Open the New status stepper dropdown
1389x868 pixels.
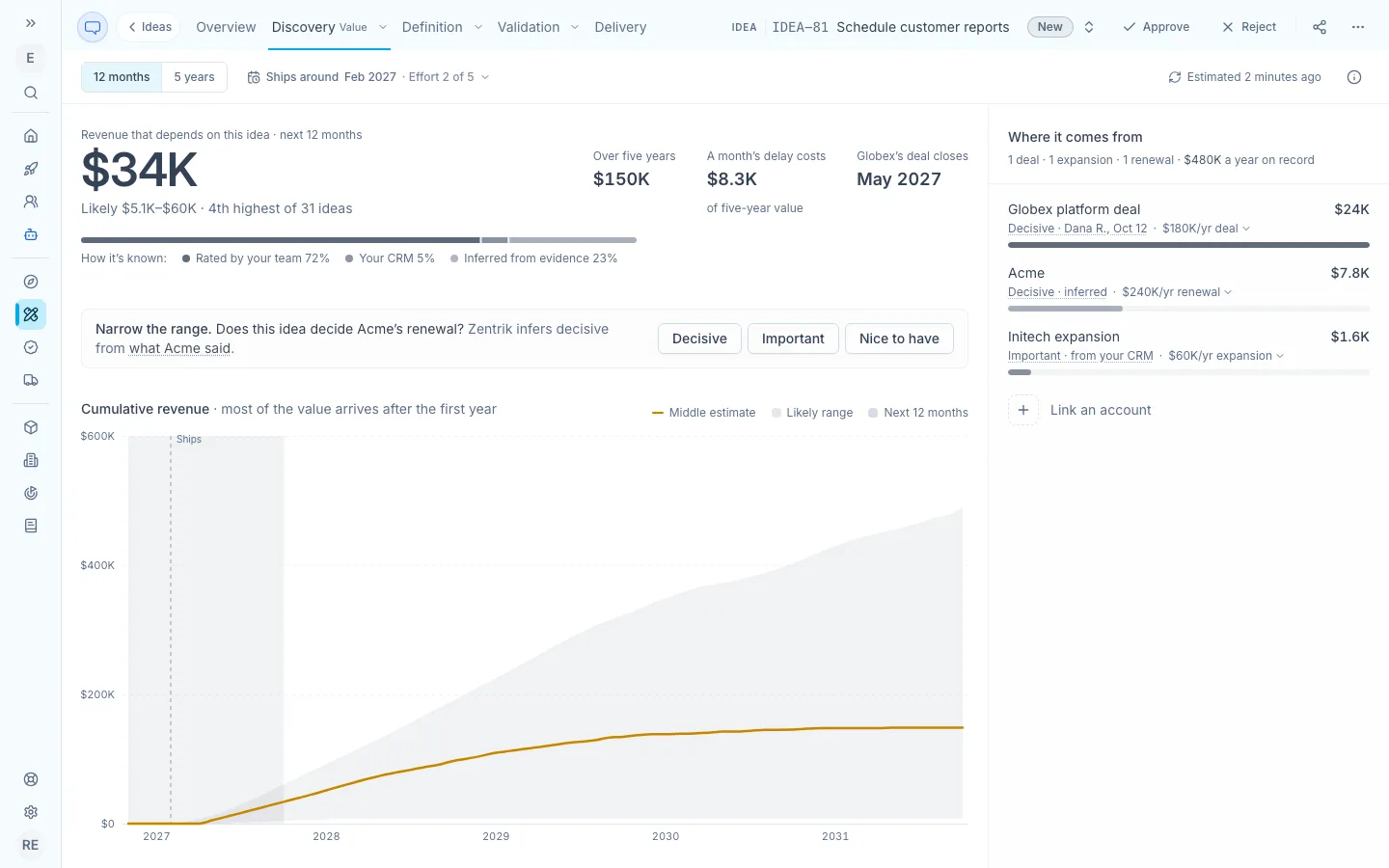click(x=1089, y=27)
